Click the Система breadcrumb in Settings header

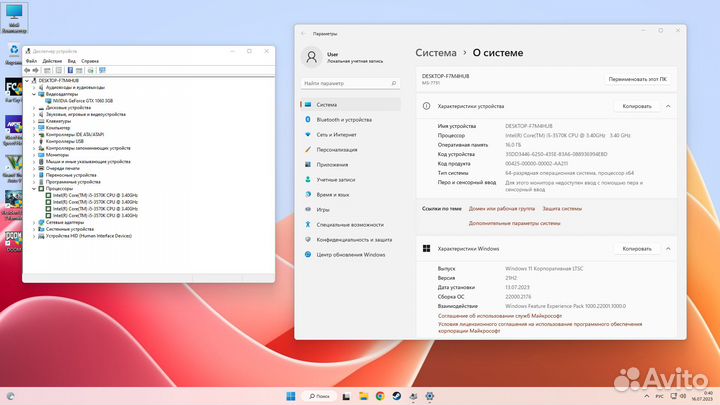[x=436, y=53]
